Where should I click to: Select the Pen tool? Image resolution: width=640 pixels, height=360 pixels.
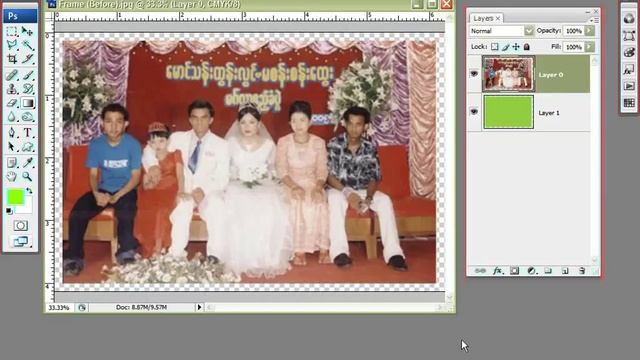click(x=12, y=133)
